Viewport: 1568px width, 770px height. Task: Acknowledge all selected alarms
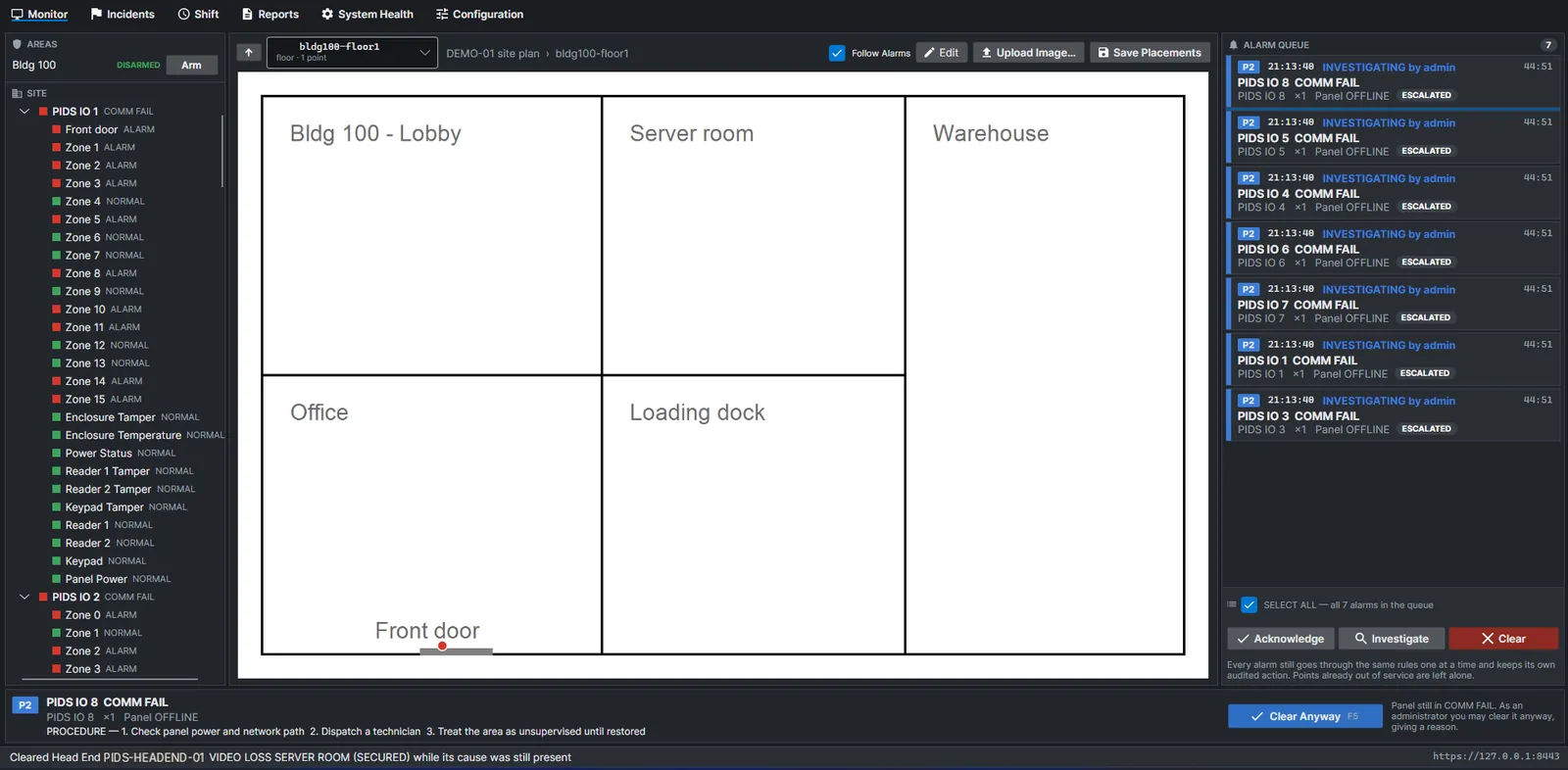1280,639
